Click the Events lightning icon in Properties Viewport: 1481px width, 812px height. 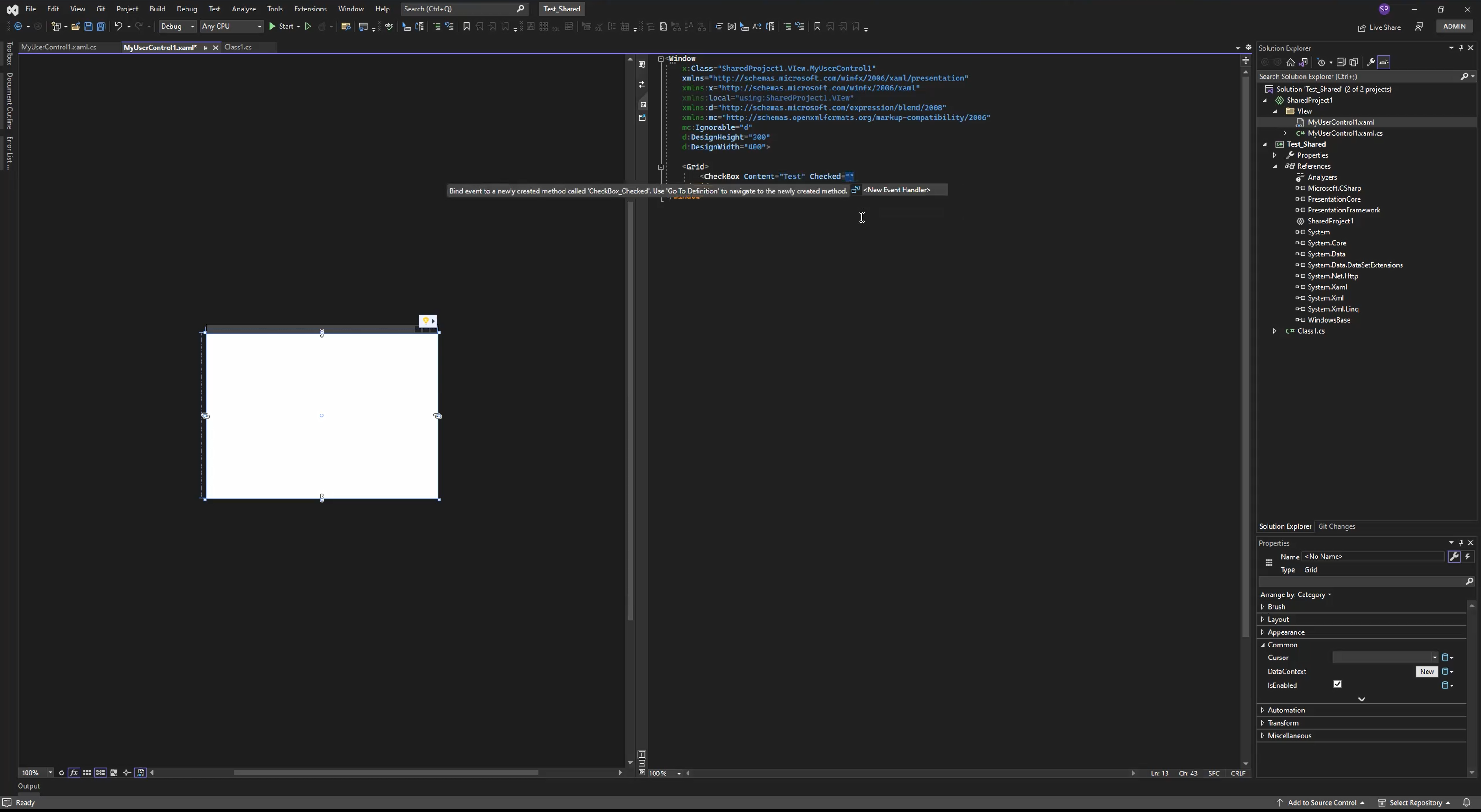(1468, 557)
